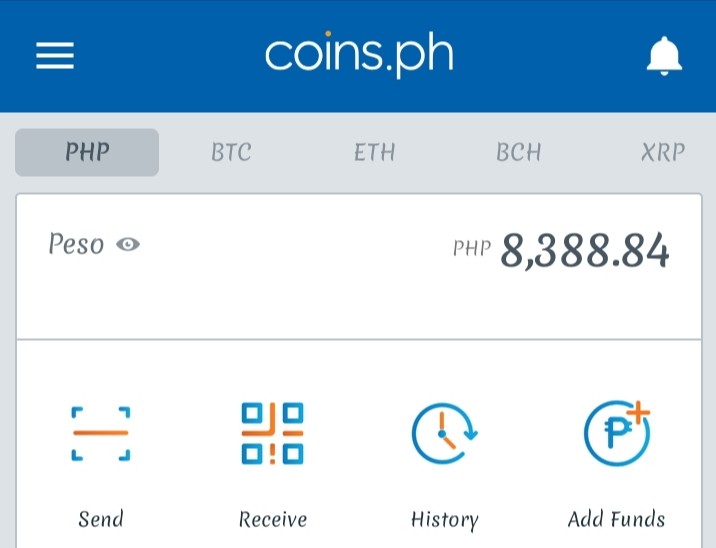Switch to the XRP wallet tab
Screen dimensions: 716x548
[x=663, y=152]
